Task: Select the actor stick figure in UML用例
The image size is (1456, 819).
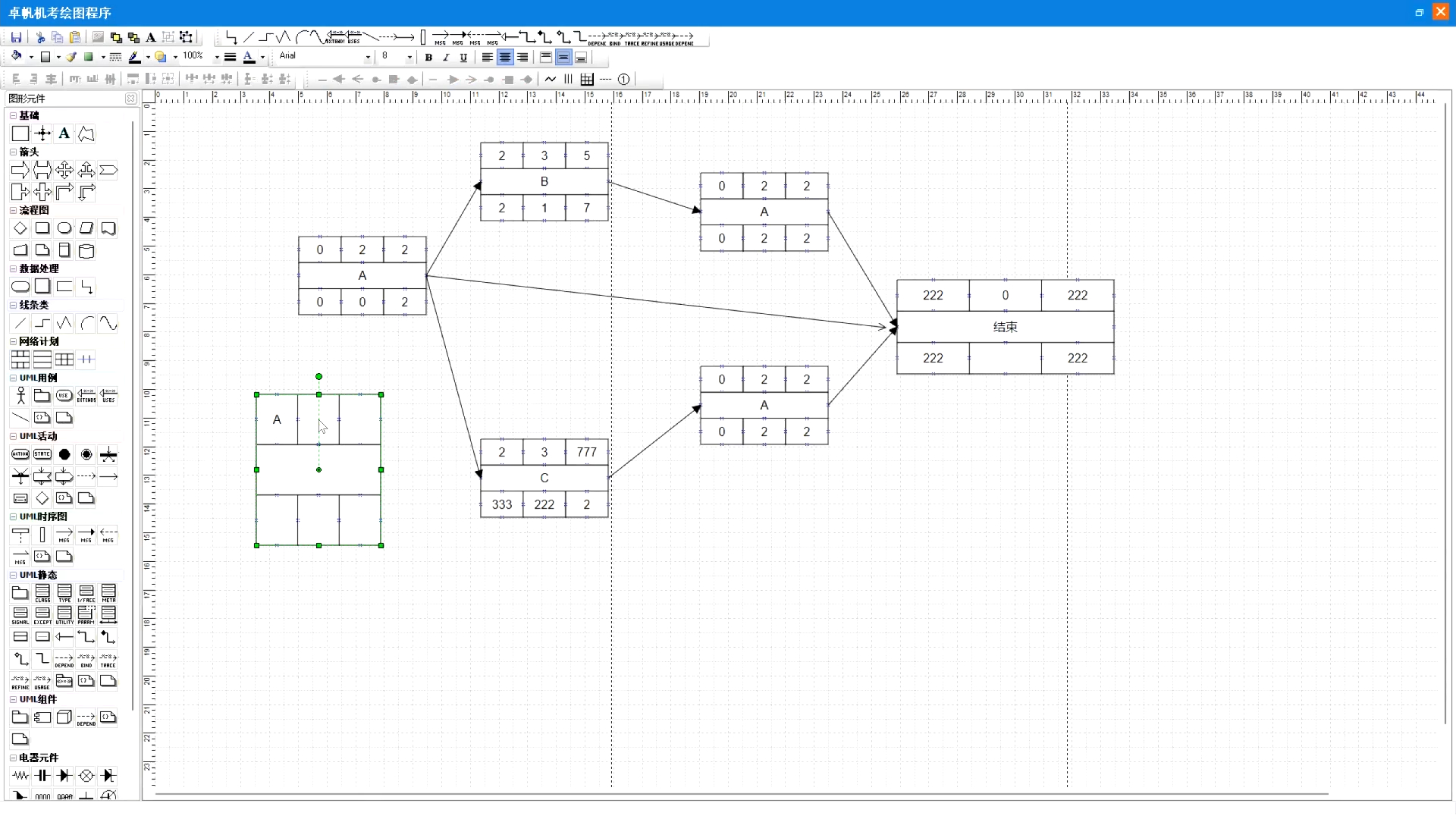Action: click(x=20, y=395)
